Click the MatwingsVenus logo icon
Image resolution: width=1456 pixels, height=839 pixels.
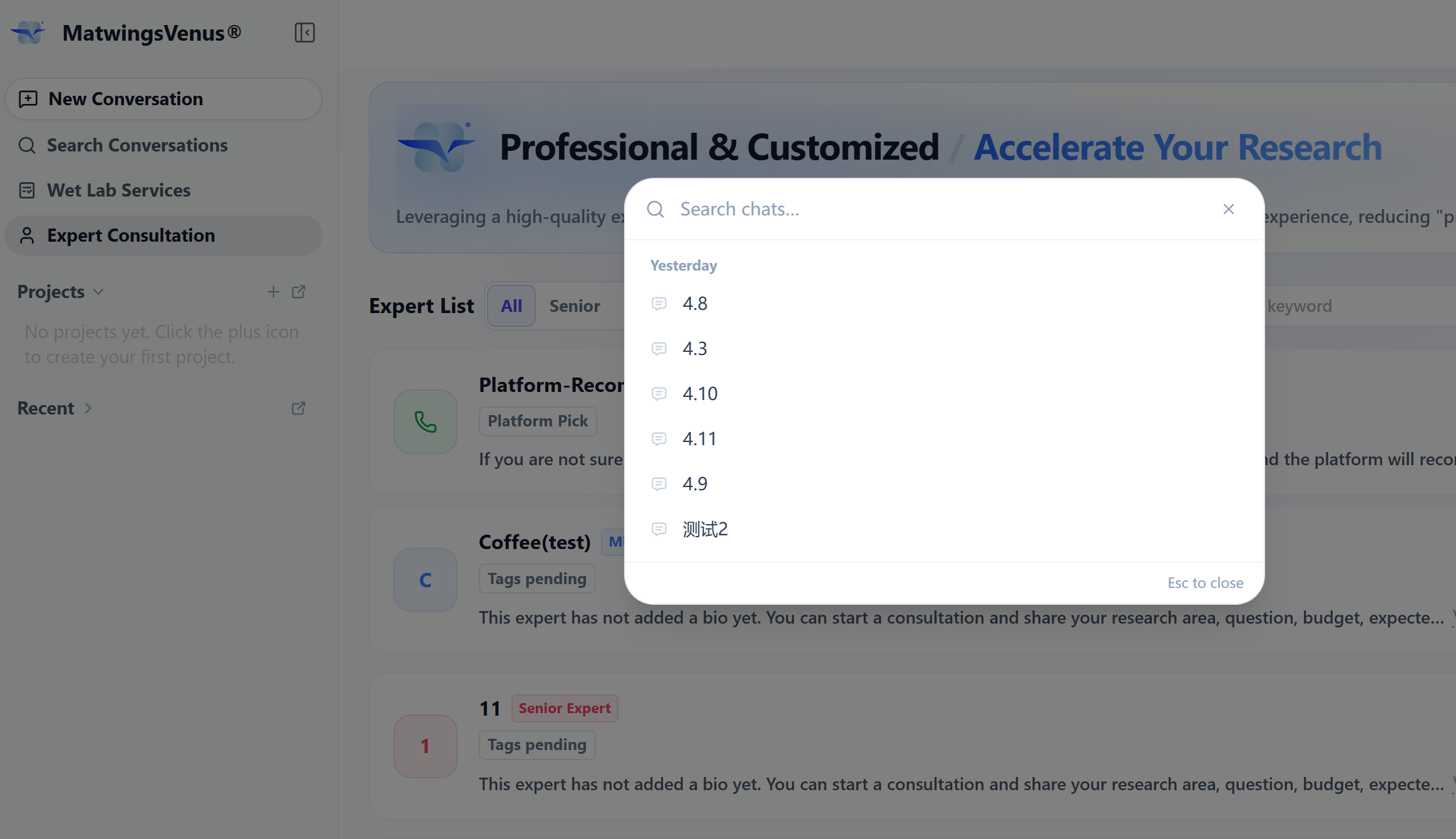click(28, 33)
